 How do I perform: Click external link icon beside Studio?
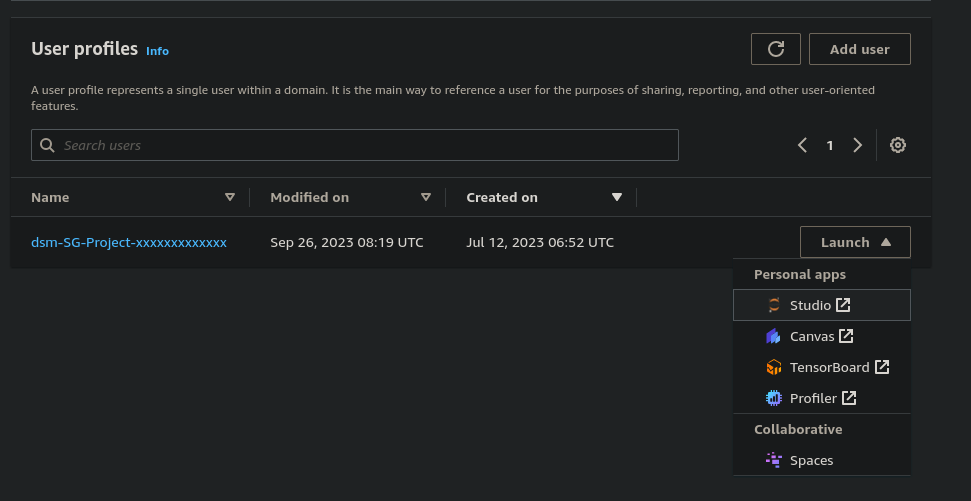pos(843,305)
